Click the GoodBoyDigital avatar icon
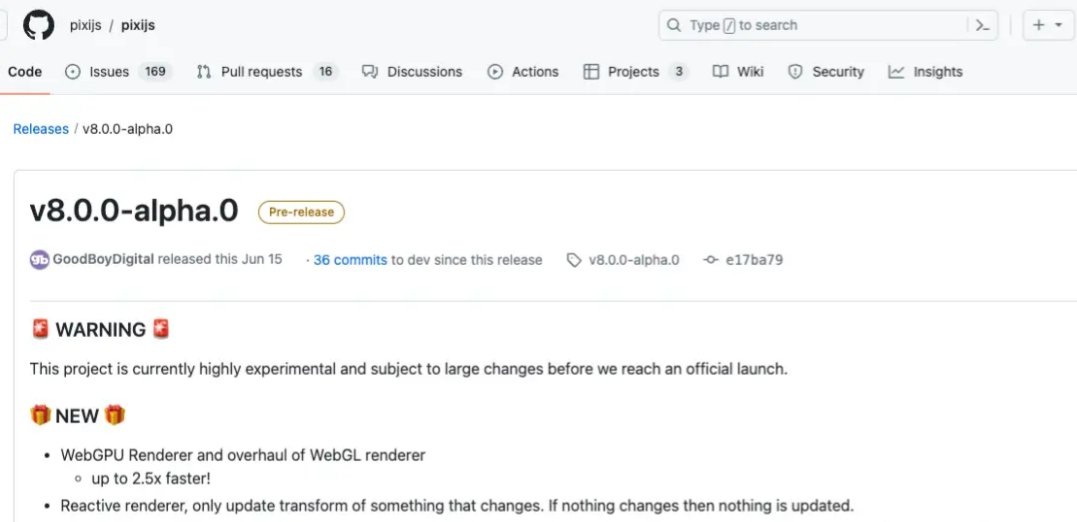 pyautogui.click(x=39, y=260)
